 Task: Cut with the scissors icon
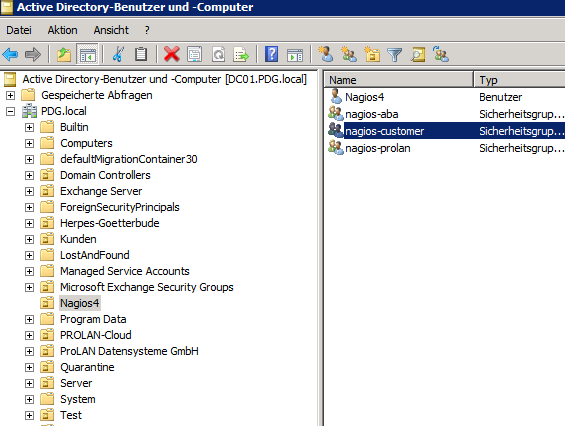pos(118,55)
